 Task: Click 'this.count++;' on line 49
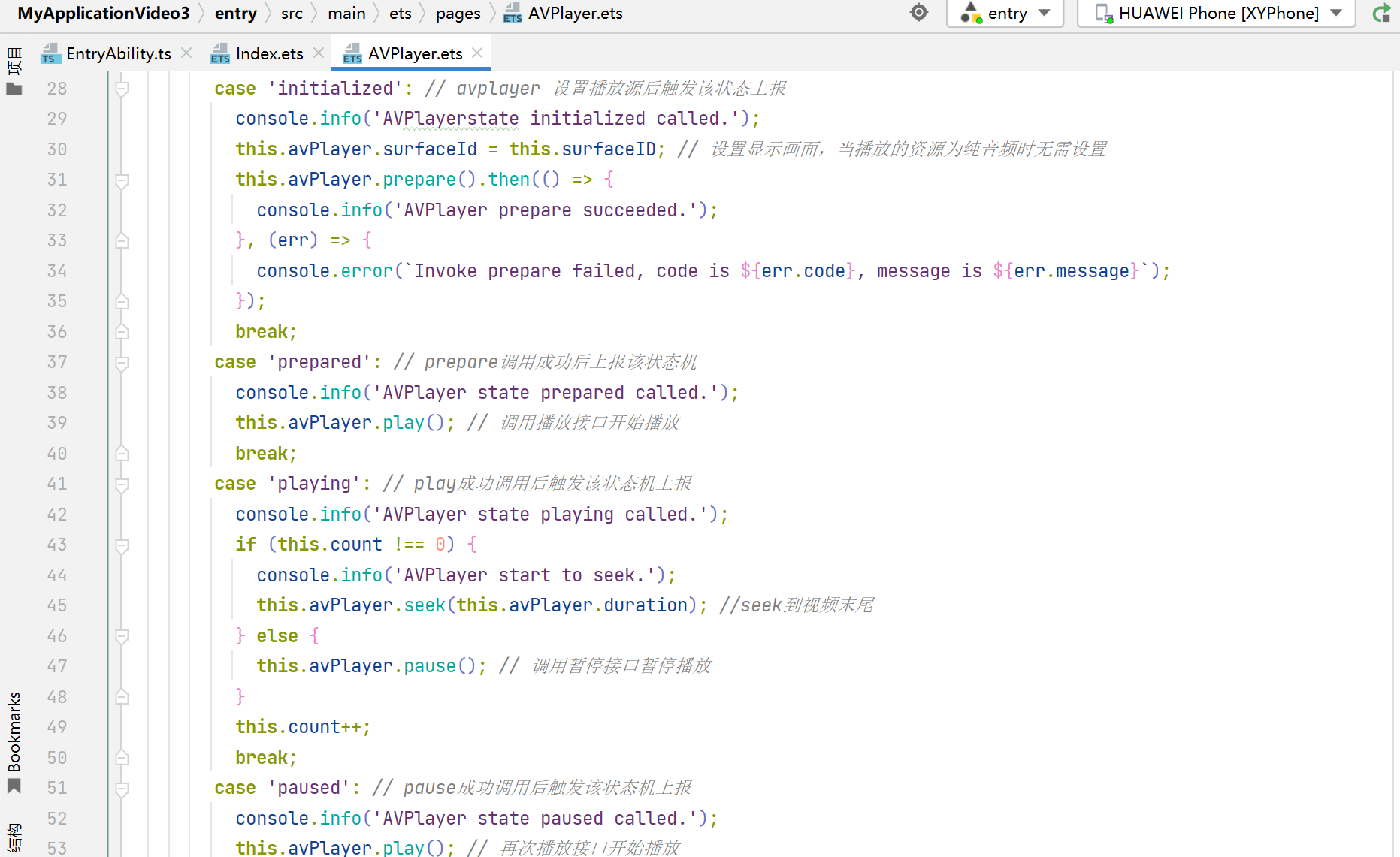click(303, 727)
